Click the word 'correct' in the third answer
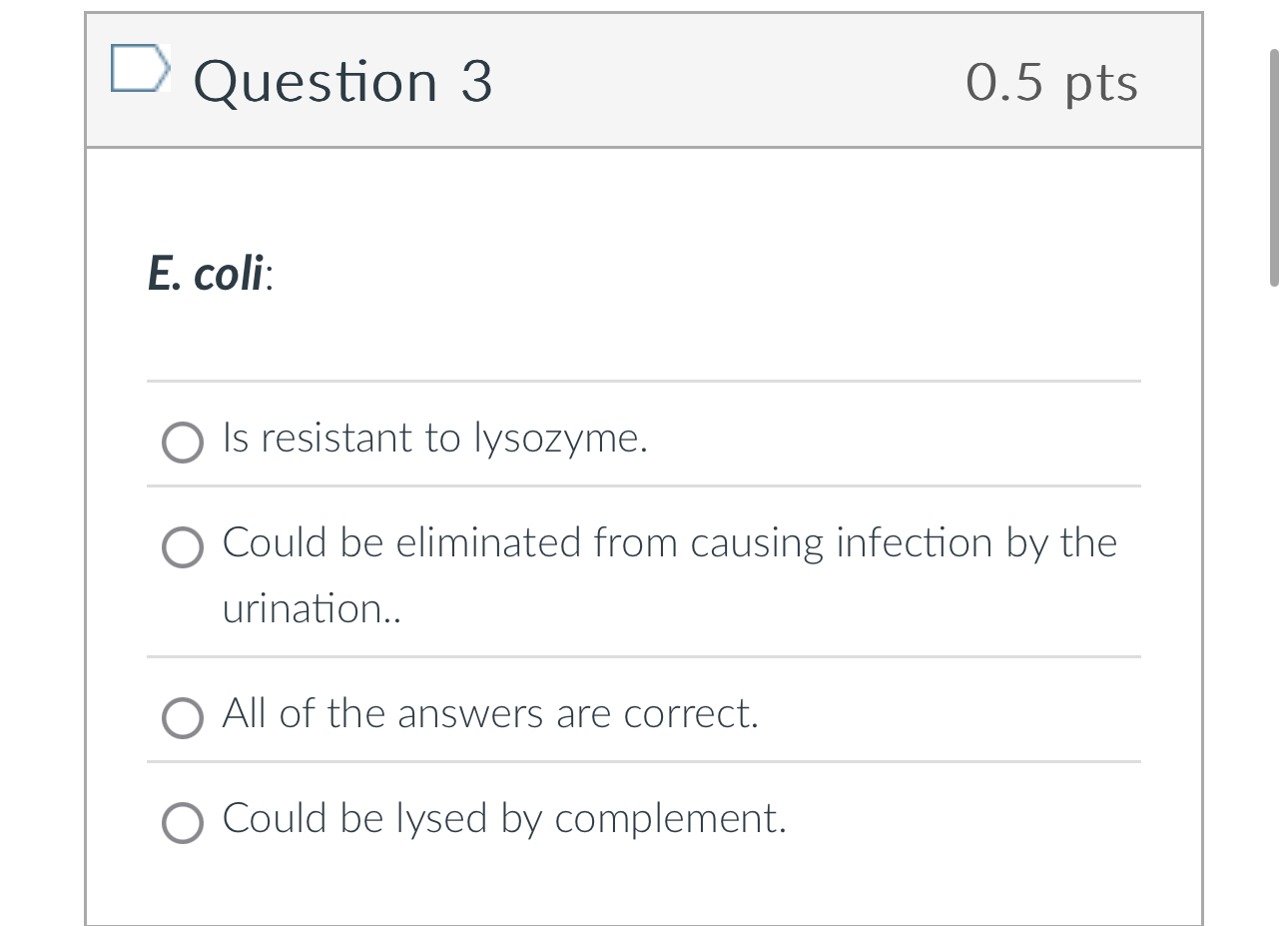Screen dimensions: 1288x926 (x=691, y=715)
